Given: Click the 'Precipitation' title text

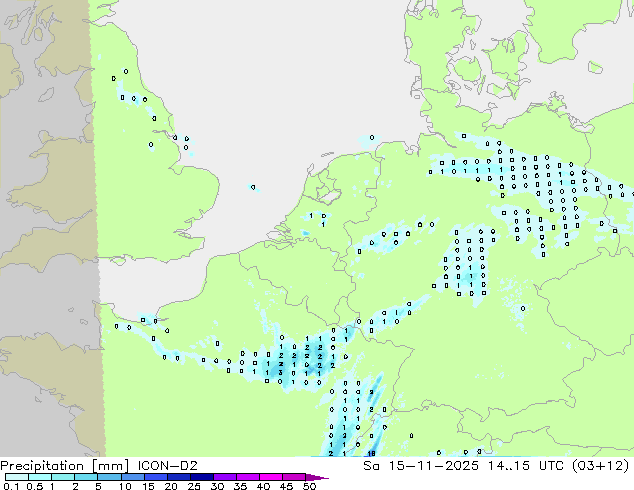Looking at the screenshot, I should tap(42, 466).
